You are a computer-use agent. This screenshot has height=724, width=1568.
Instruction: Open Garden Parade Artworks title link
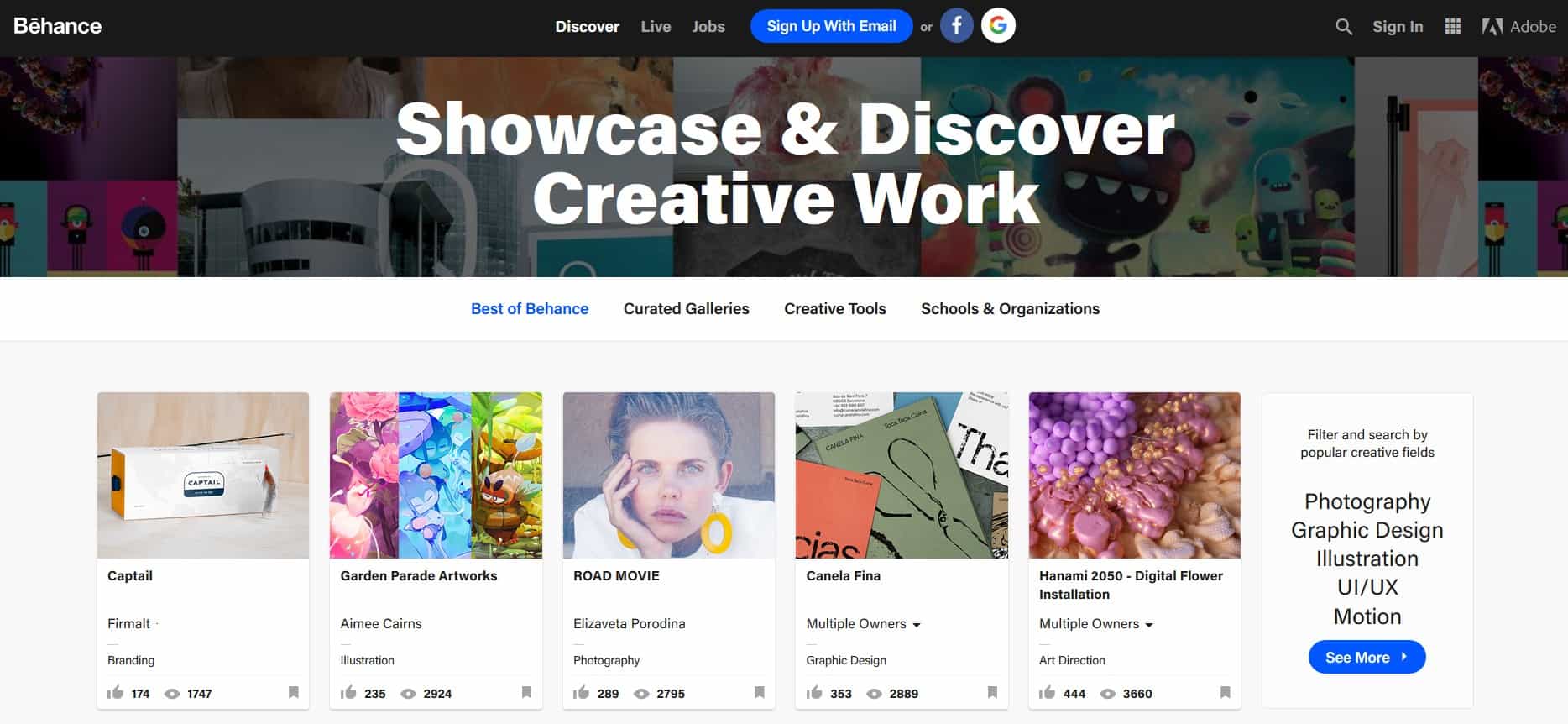[x=419, y=576]
